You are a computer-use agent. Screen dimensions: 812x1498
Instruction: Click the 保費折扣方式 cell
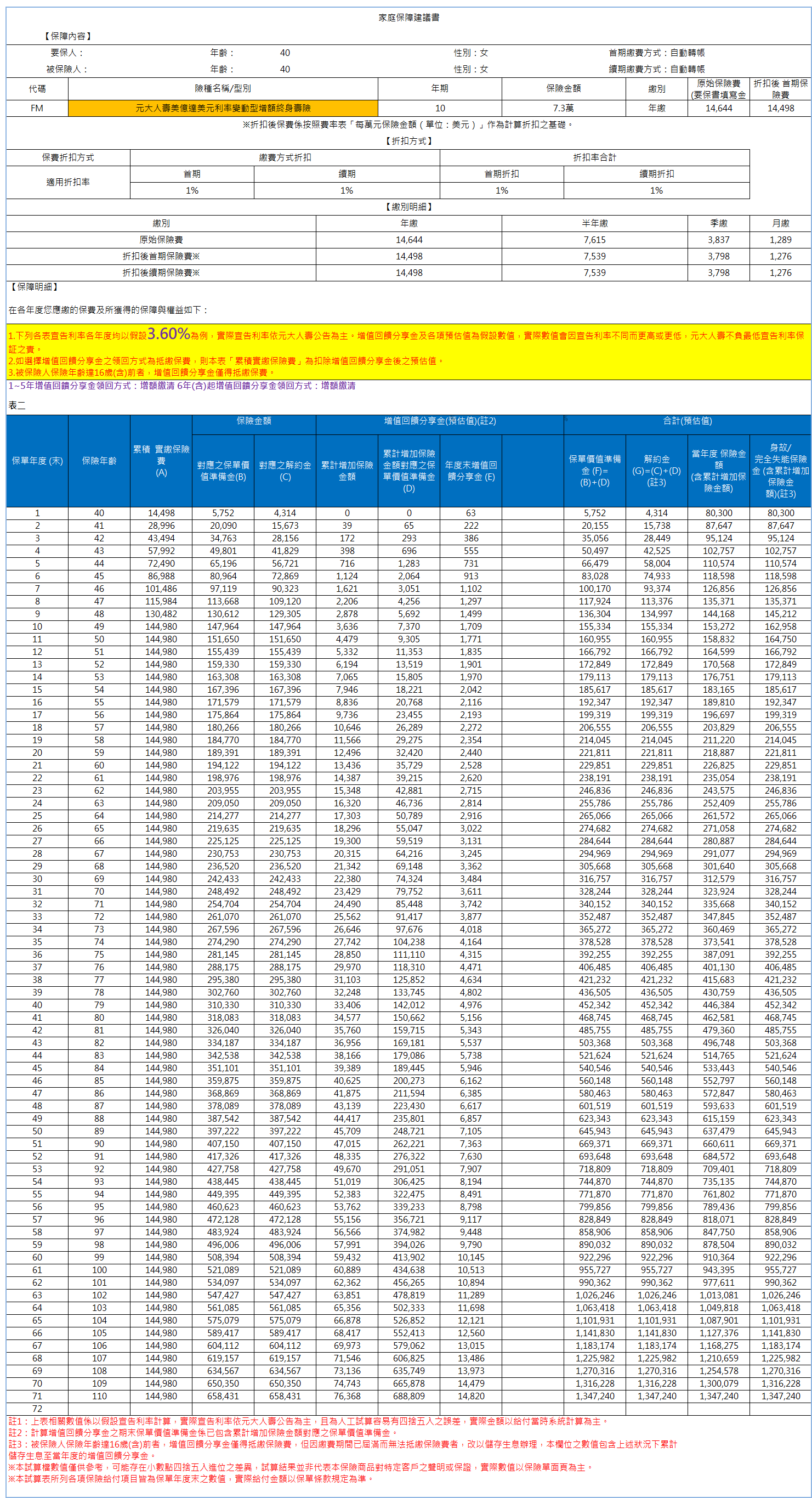point(68,157)
